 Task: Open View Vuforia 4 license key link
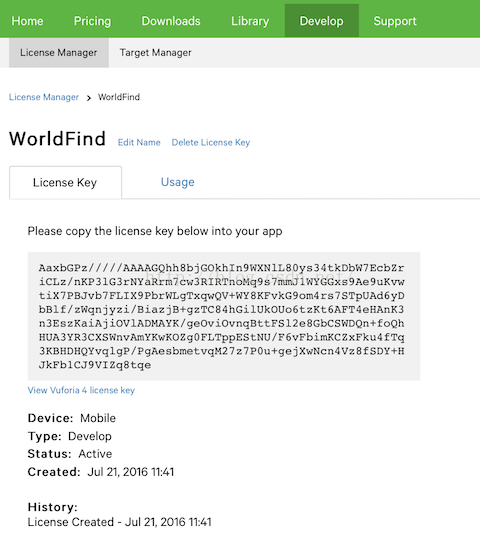tap(81, 390)
